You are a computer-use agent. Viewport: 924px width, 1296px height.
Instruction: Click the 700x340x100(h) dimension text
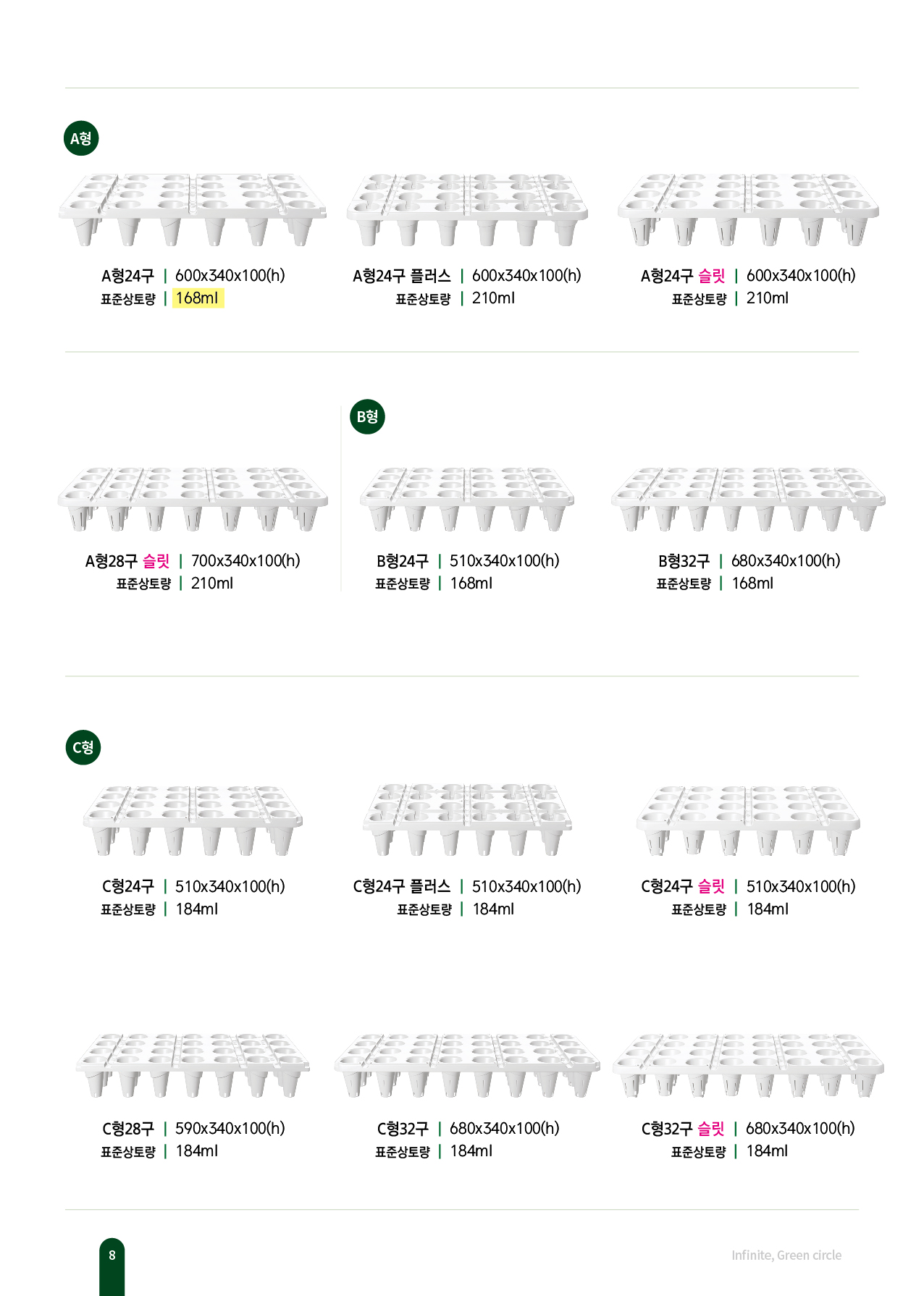(245, 561)
